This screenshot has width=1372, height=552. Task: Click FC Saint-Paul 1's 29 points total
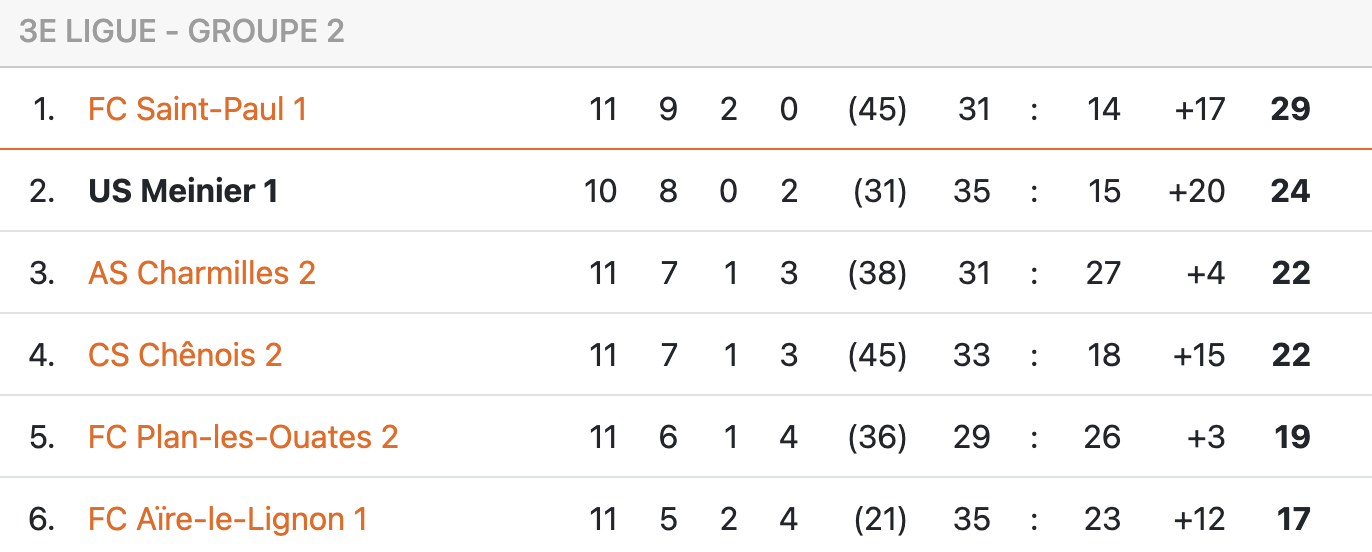1290,109
